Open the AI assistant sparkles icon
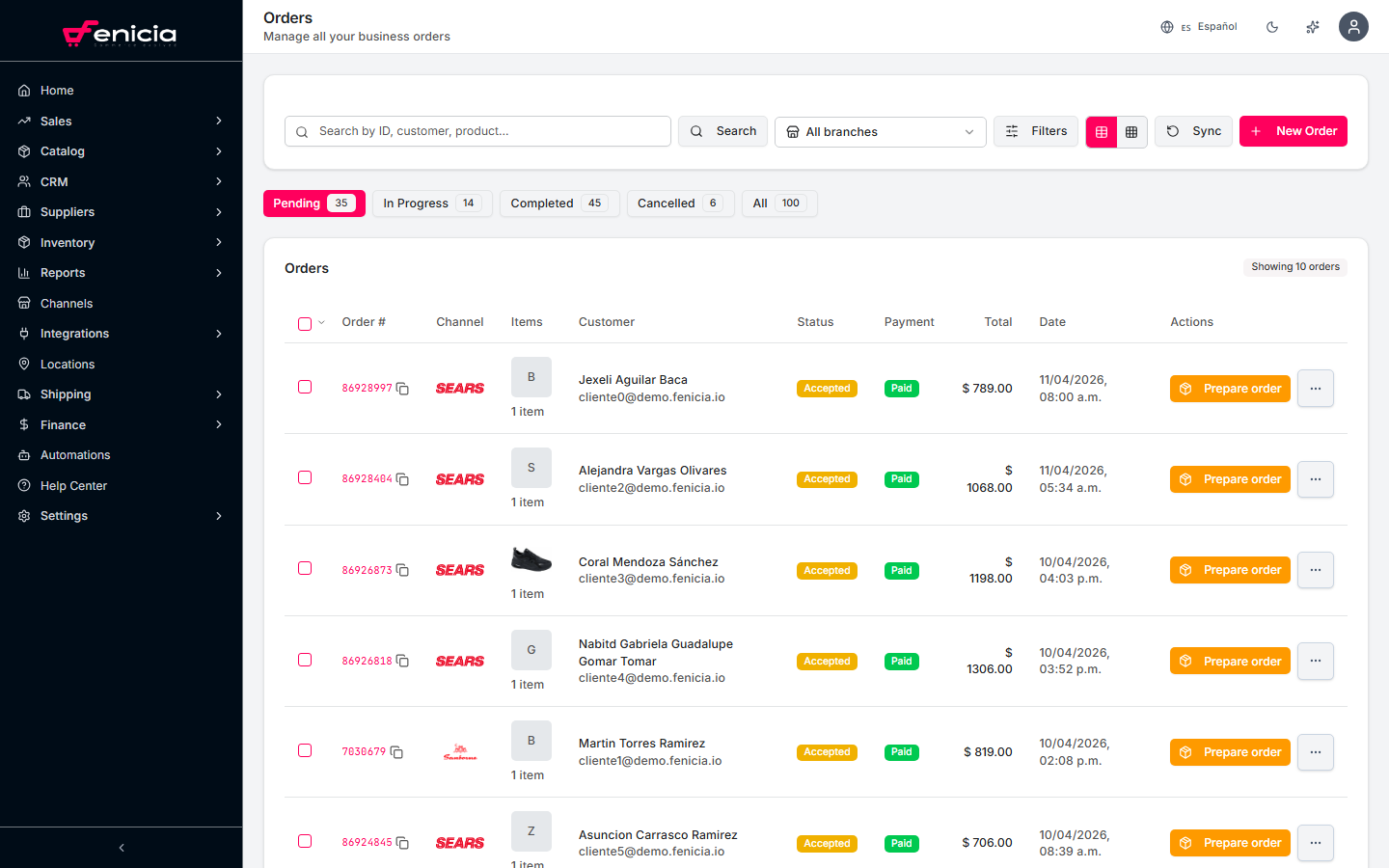The height and width of the screenshot is (868, 1389). coord(1312,26)
